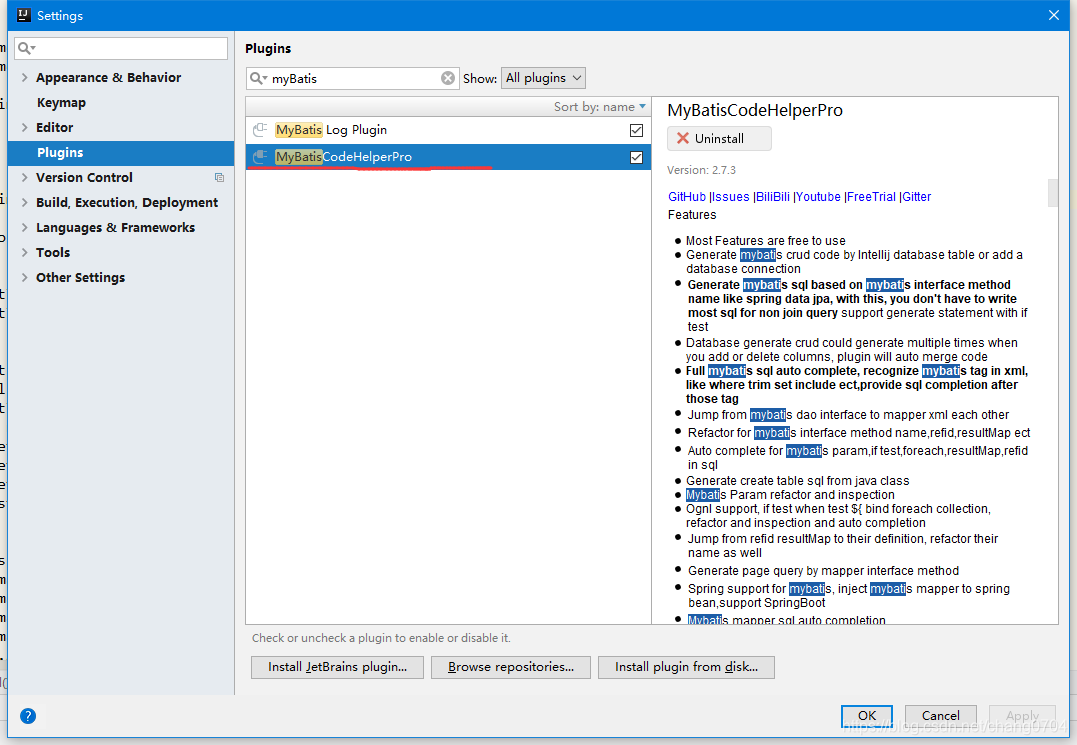Select MyBatisCodeHelperPro plugin row
This screenshot has height=745, width=1077.
[x=448, y=157]
